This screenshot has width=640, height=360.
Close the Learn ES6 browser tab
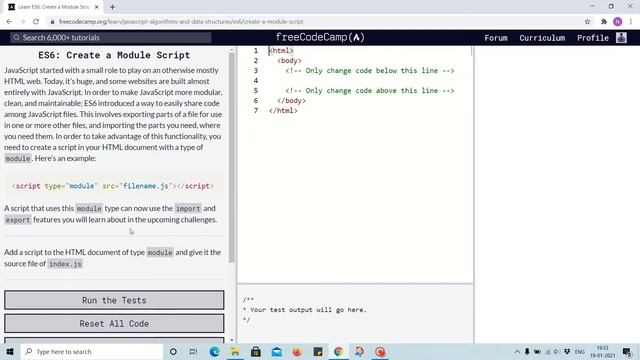(x=97, y=7)
